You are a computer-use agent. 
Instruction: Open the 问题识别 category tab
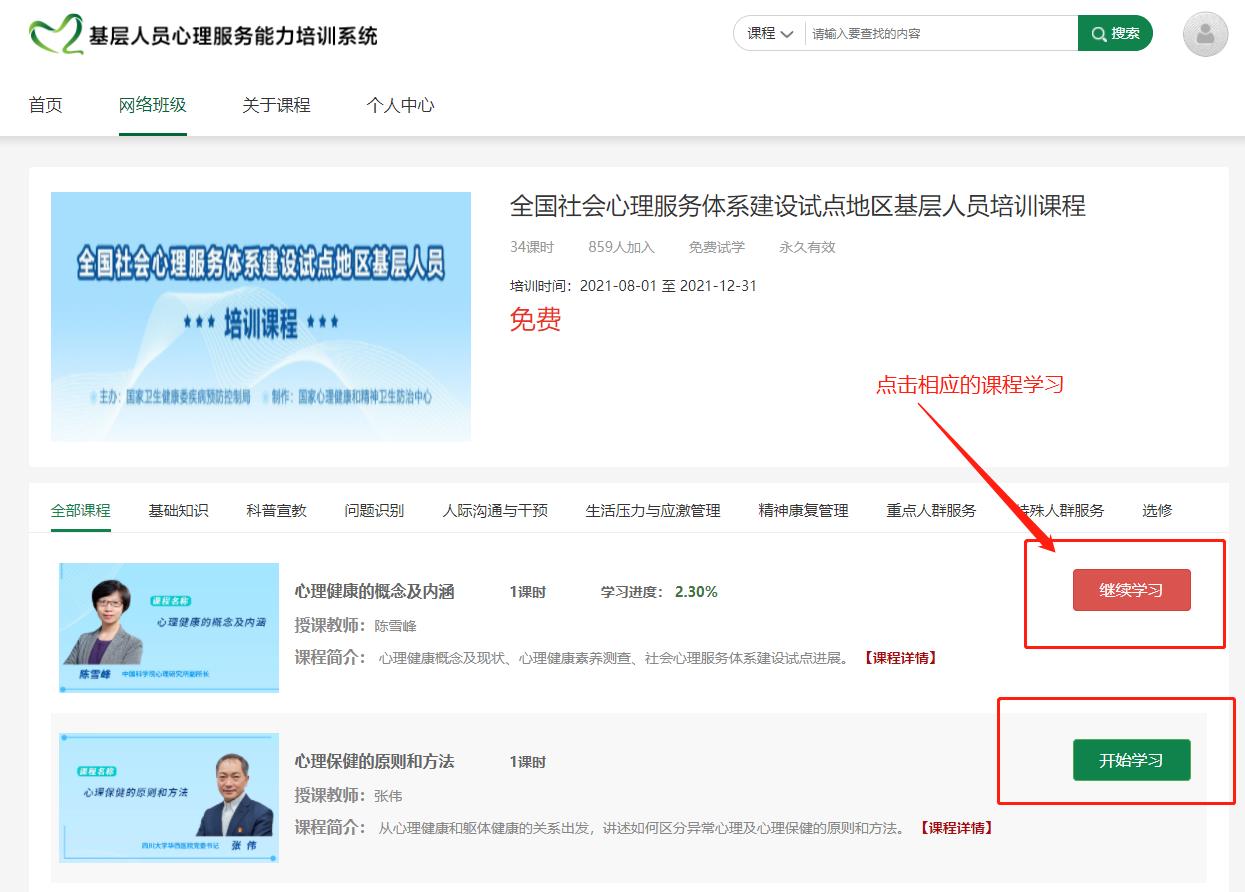click(x=374, y=510)
